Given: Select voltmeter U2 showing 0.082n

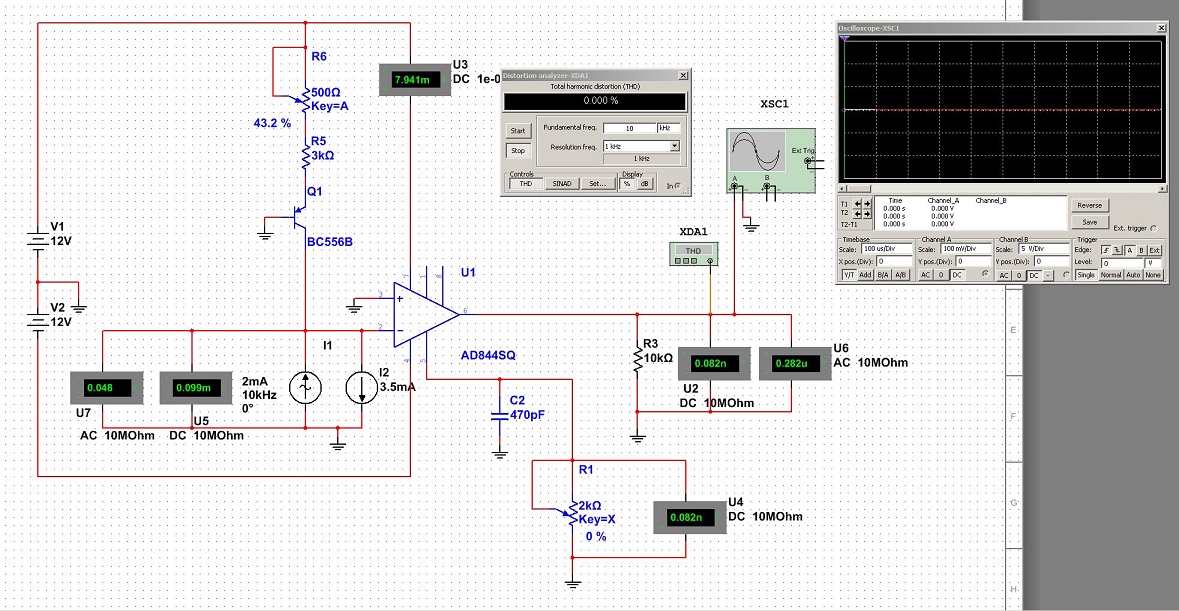Looking at the screenshot, I should (714, 364).
